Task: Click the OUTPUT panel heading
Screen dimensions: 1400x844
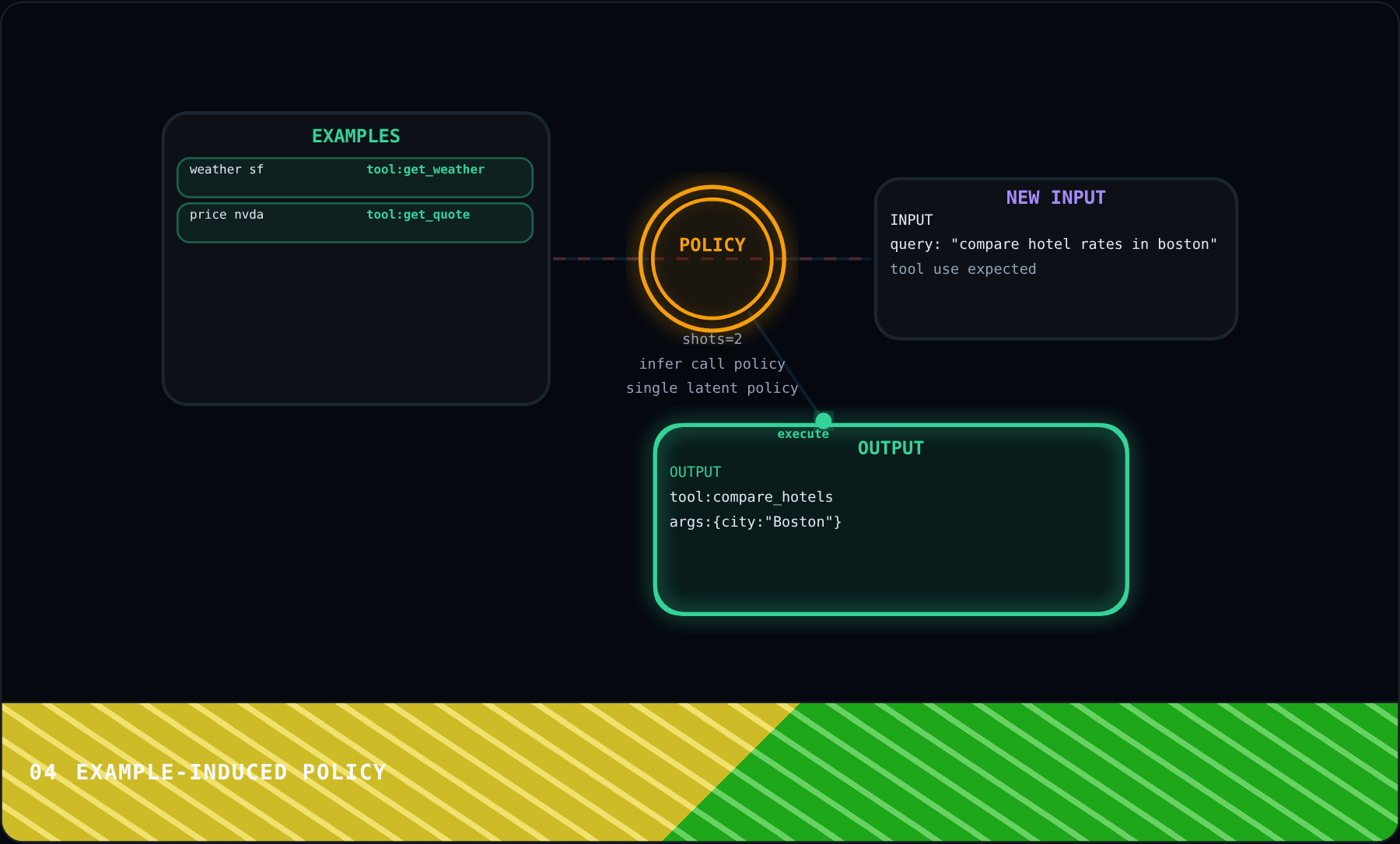Action: pyautogui.click(x=891, y=448)
